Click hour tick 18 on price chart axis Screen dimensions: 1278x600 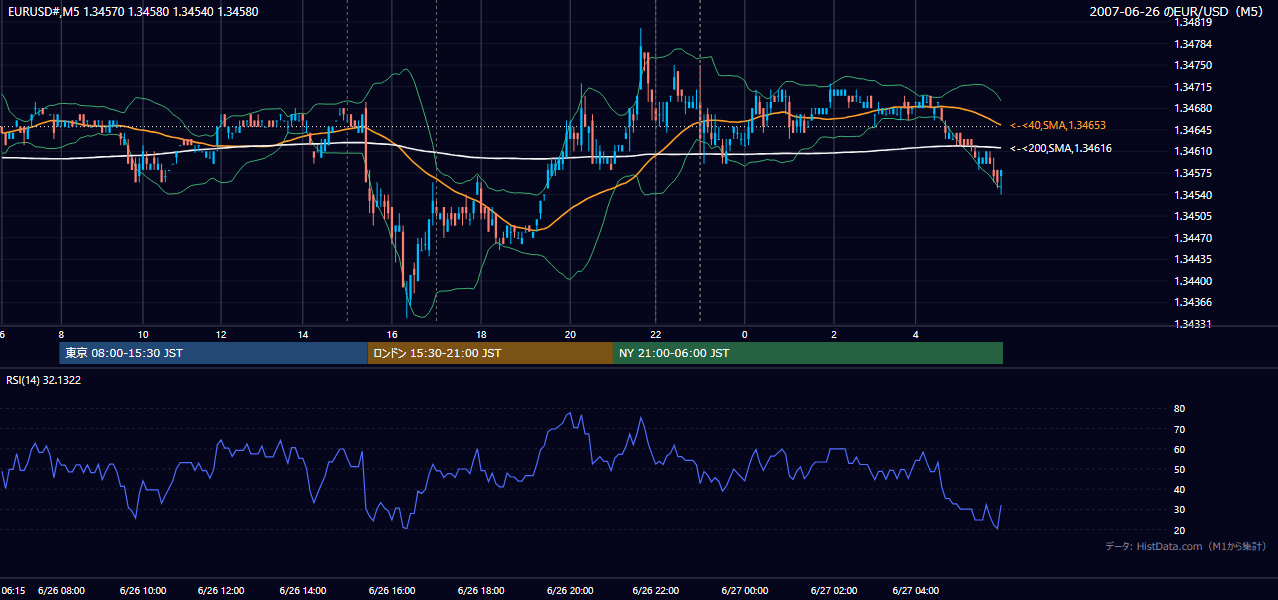tap(481, 334)
